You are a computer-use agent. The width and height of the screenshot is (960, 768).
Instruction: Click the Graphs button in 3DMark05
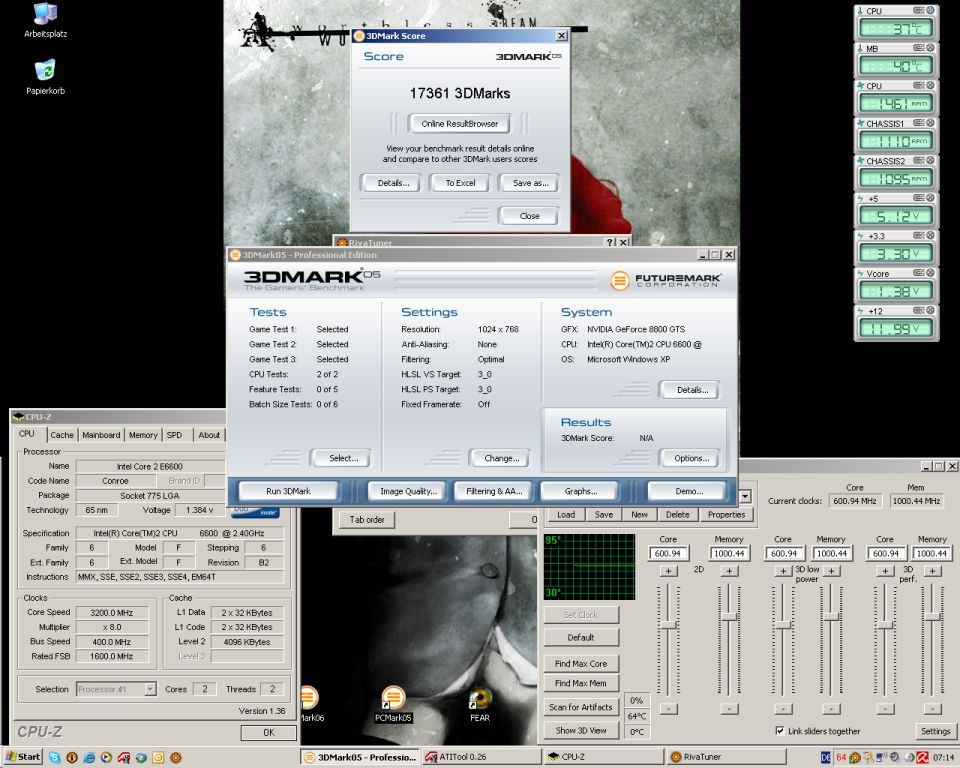tap(581, 491)
